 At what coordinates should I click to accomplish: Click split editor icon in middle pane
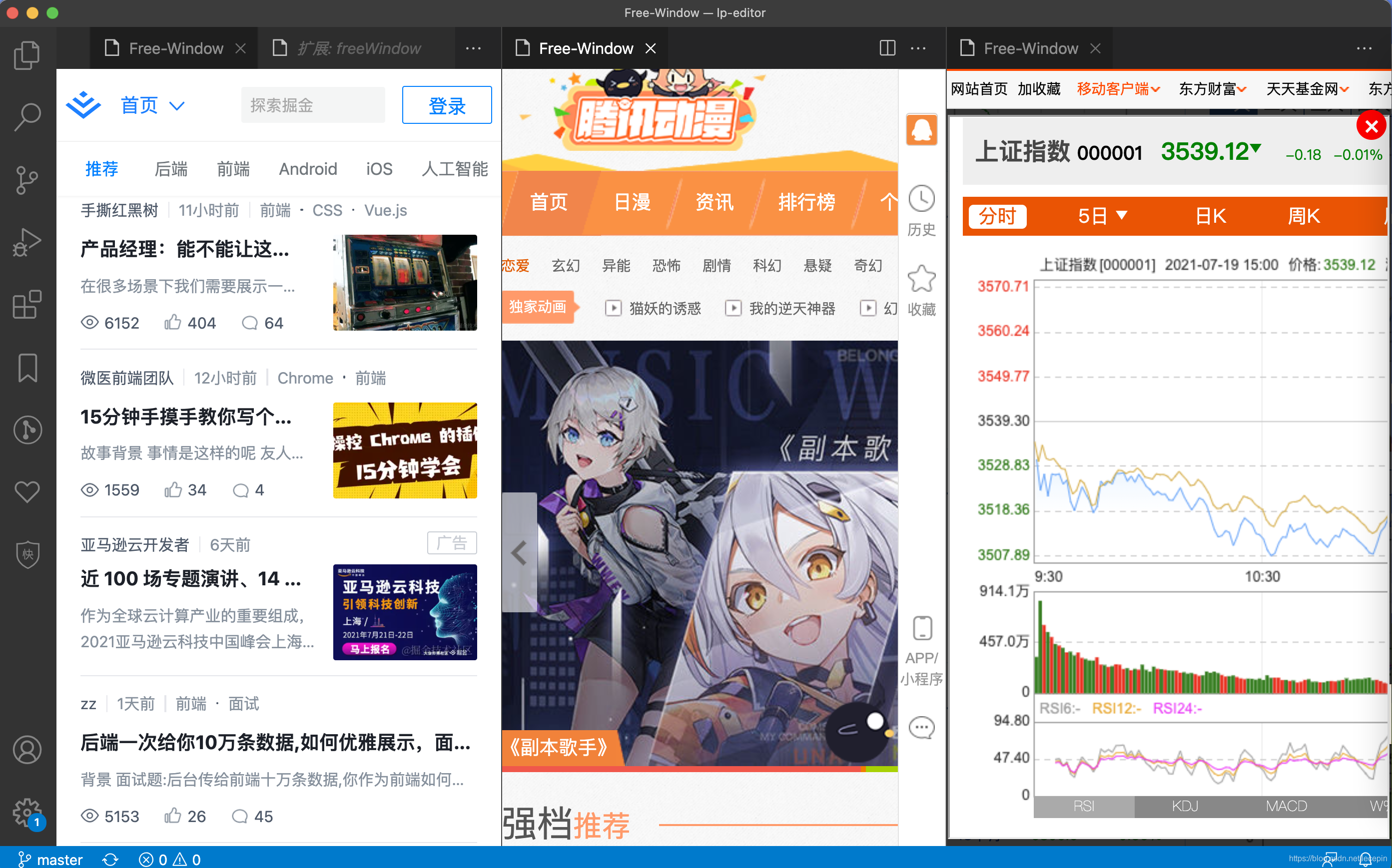[887, 48]
